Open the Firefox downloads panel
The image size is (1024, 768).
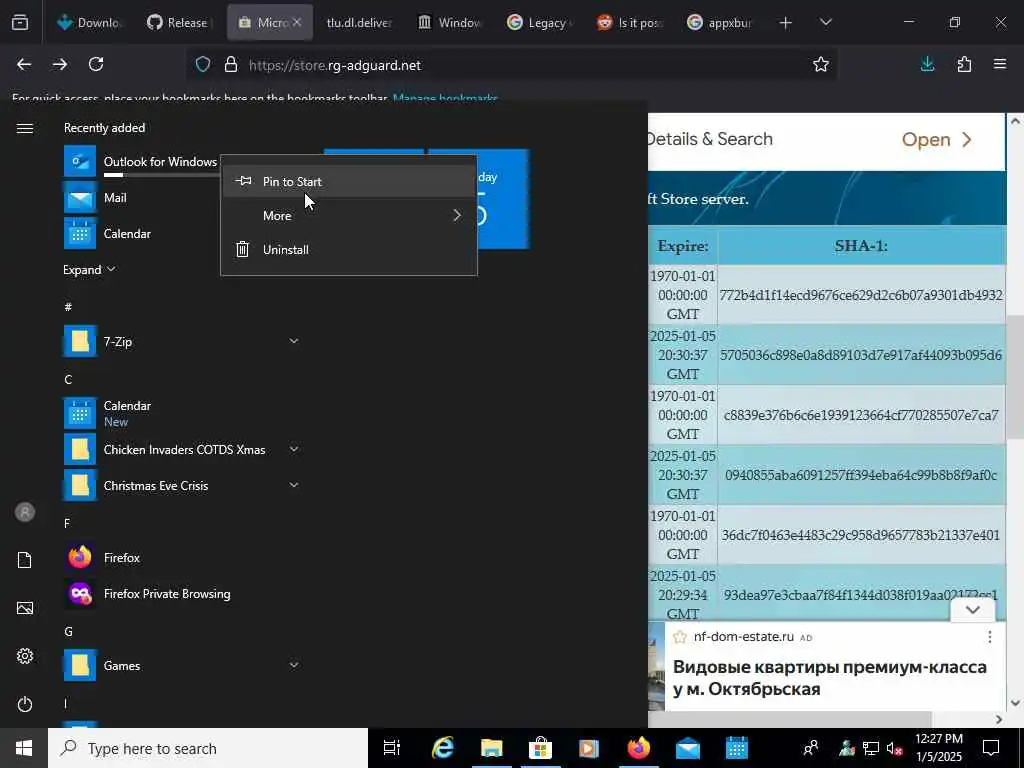click(927, 64)
